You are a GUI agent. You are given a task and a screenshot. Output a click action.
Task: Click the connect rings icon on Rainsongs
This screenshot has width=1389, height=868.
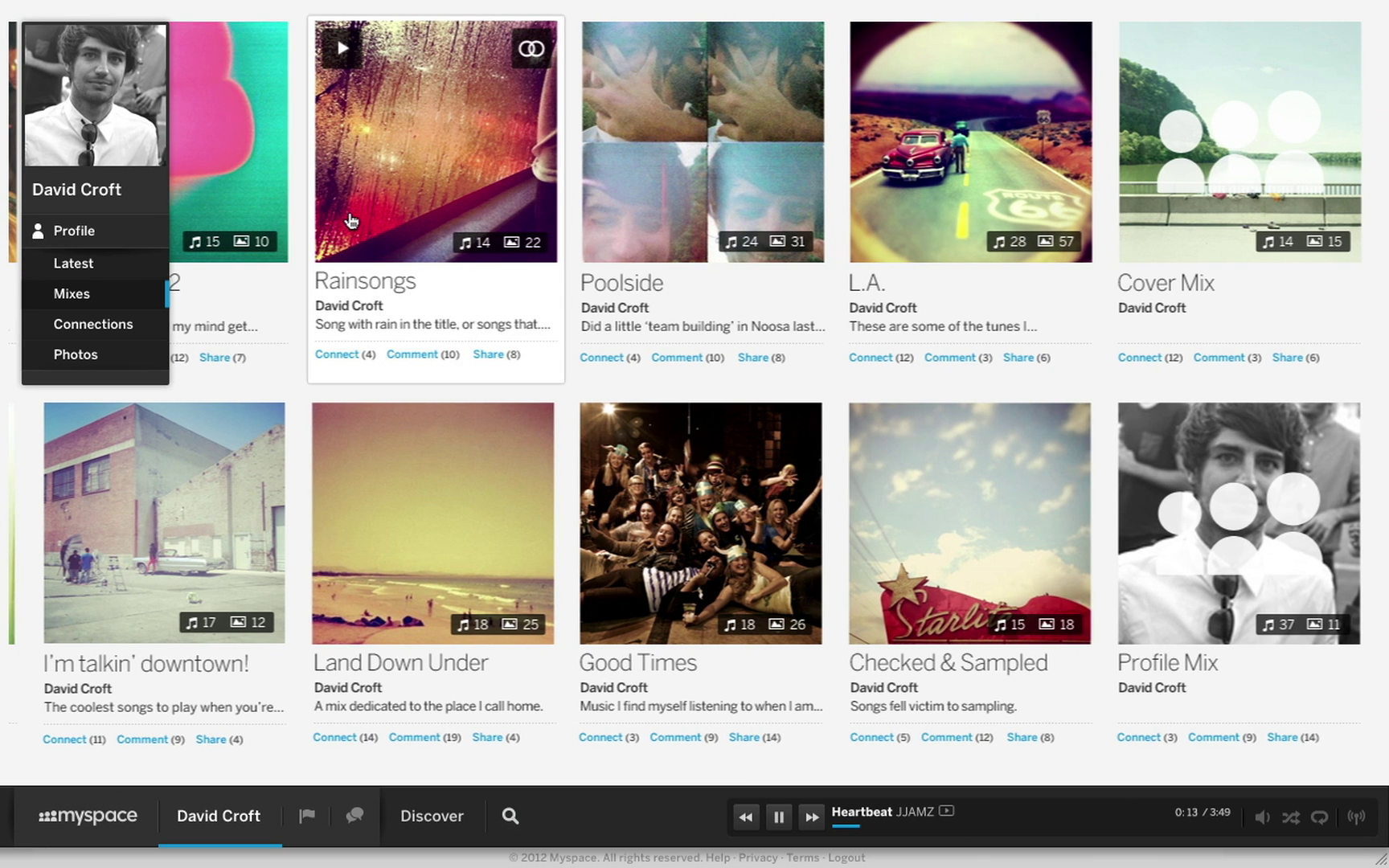[x=531, y=49]
